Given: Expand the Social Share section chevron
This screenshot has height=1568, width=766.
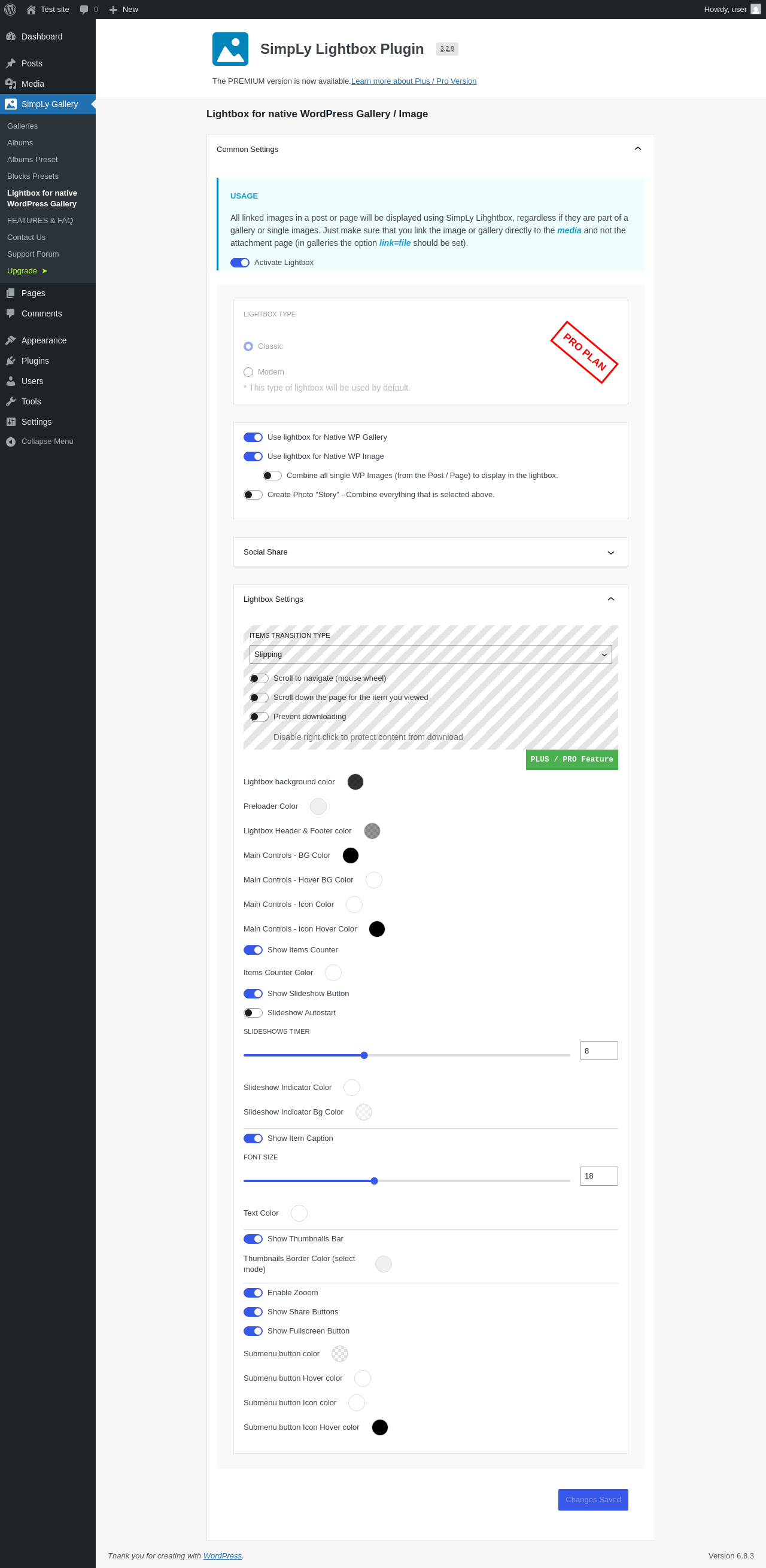Looking at the screenshot, I should coord(611,552).
